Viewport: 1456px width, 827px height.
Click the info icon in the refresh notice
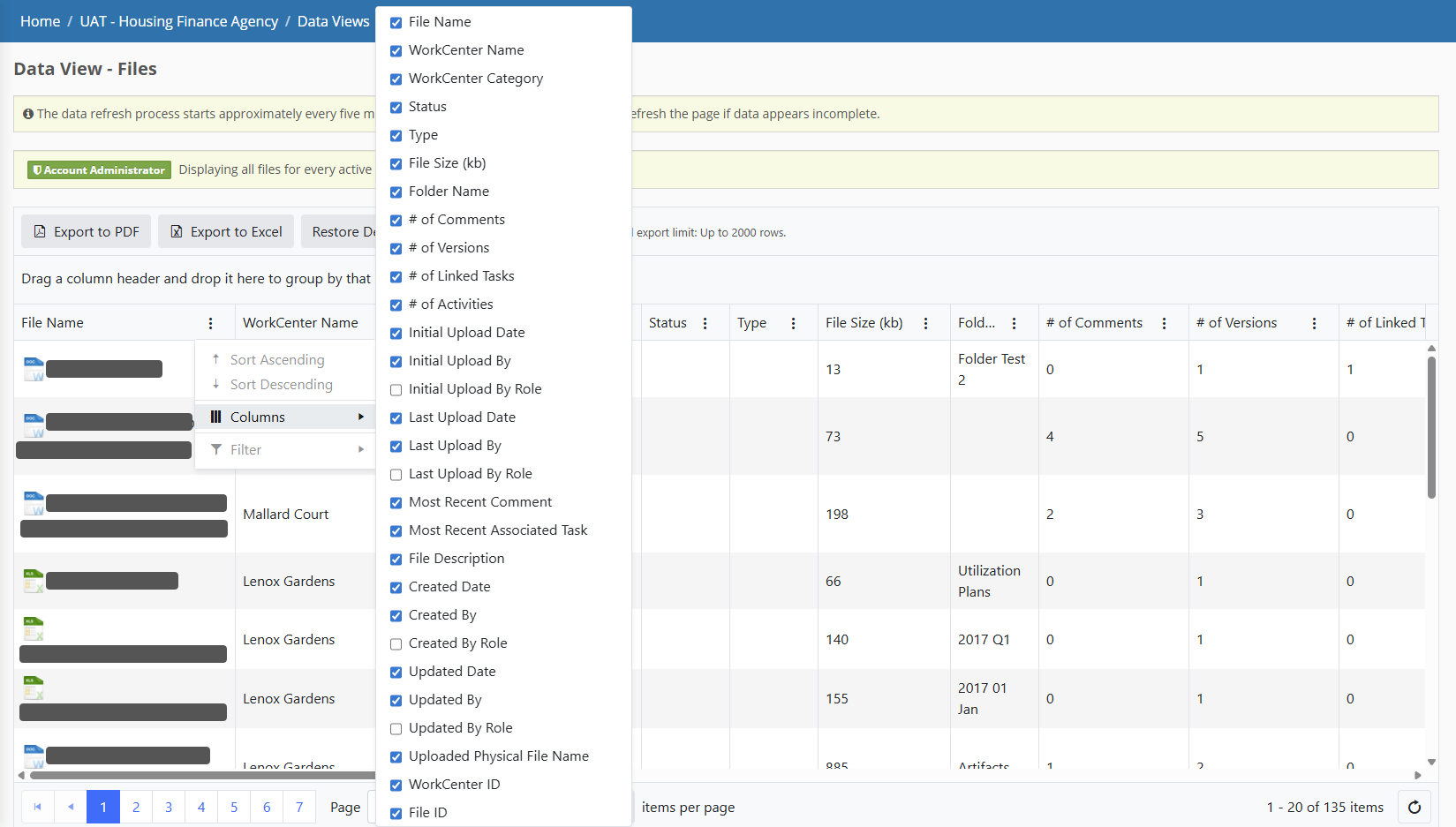point(28,114)
